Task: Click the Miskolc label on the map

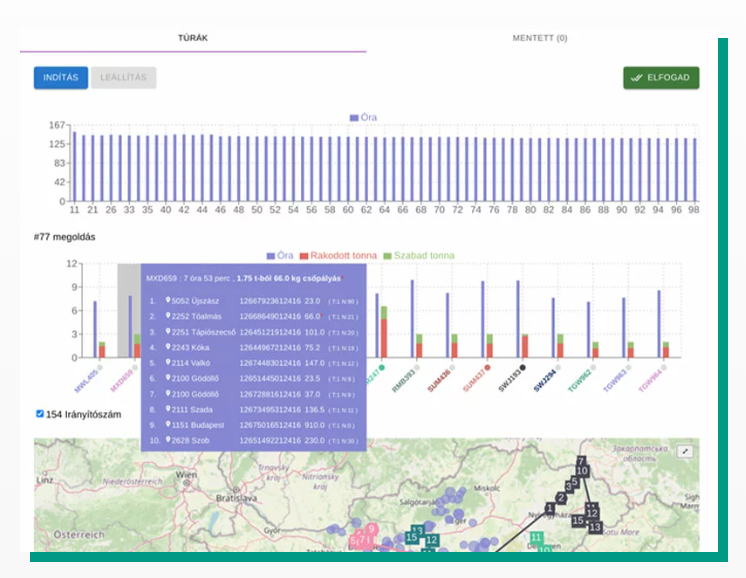Action: [x=487, y=488]
